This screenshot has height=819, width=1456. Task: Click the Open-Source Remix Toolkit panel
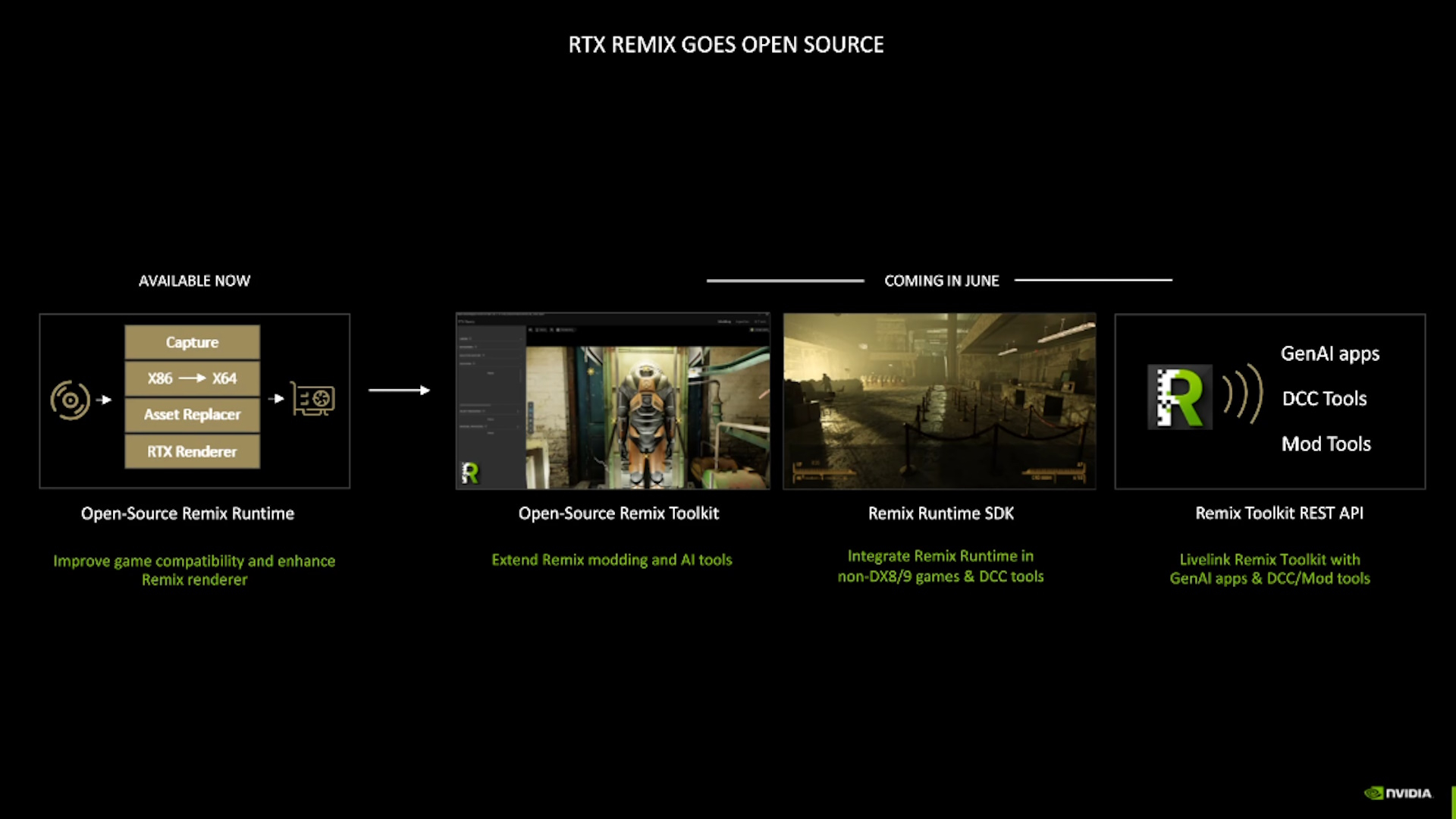(x=613, y=400)
